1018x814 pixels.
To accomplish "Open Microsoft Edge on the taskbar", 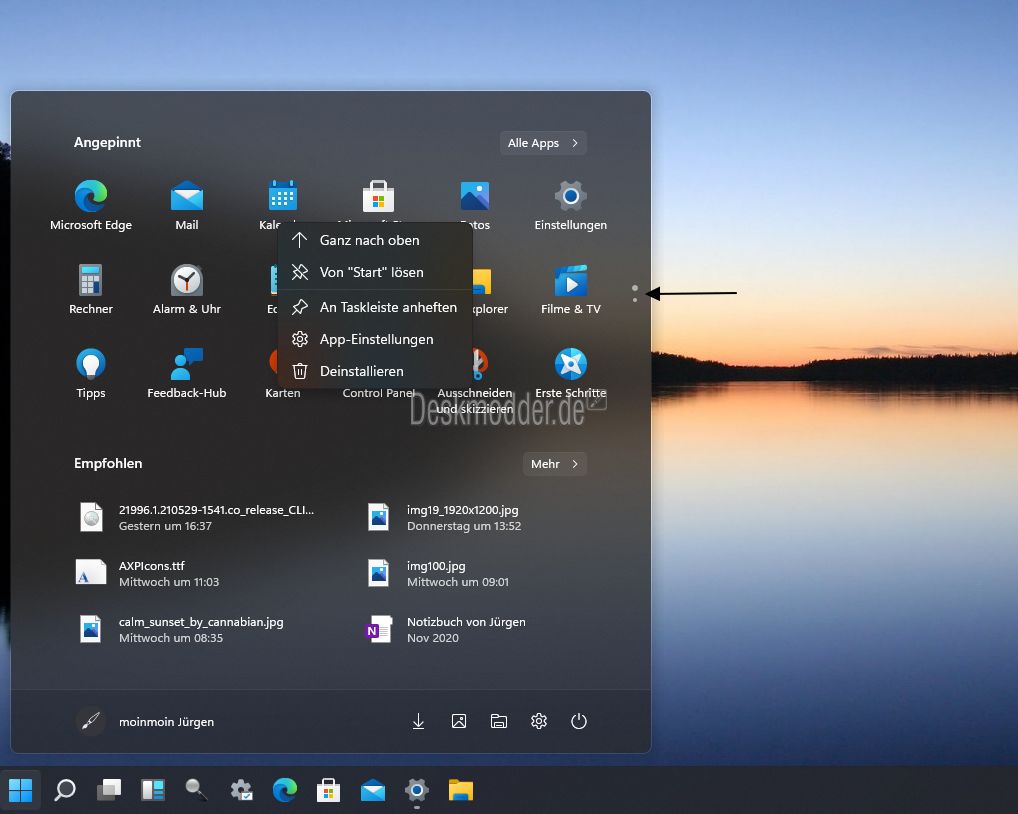I will [x=284, y=790].
